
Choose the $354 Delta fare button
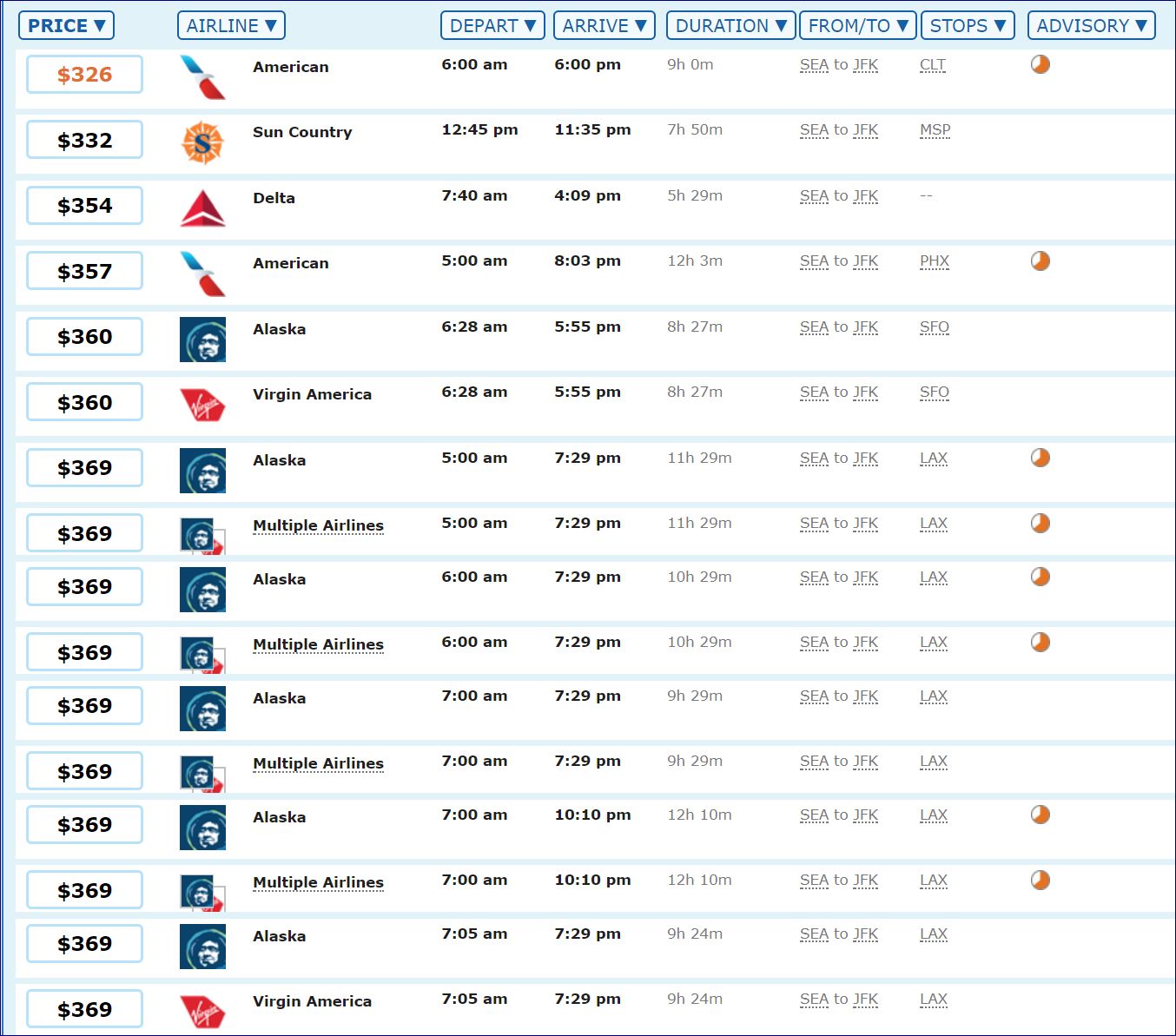click(84, 206)
